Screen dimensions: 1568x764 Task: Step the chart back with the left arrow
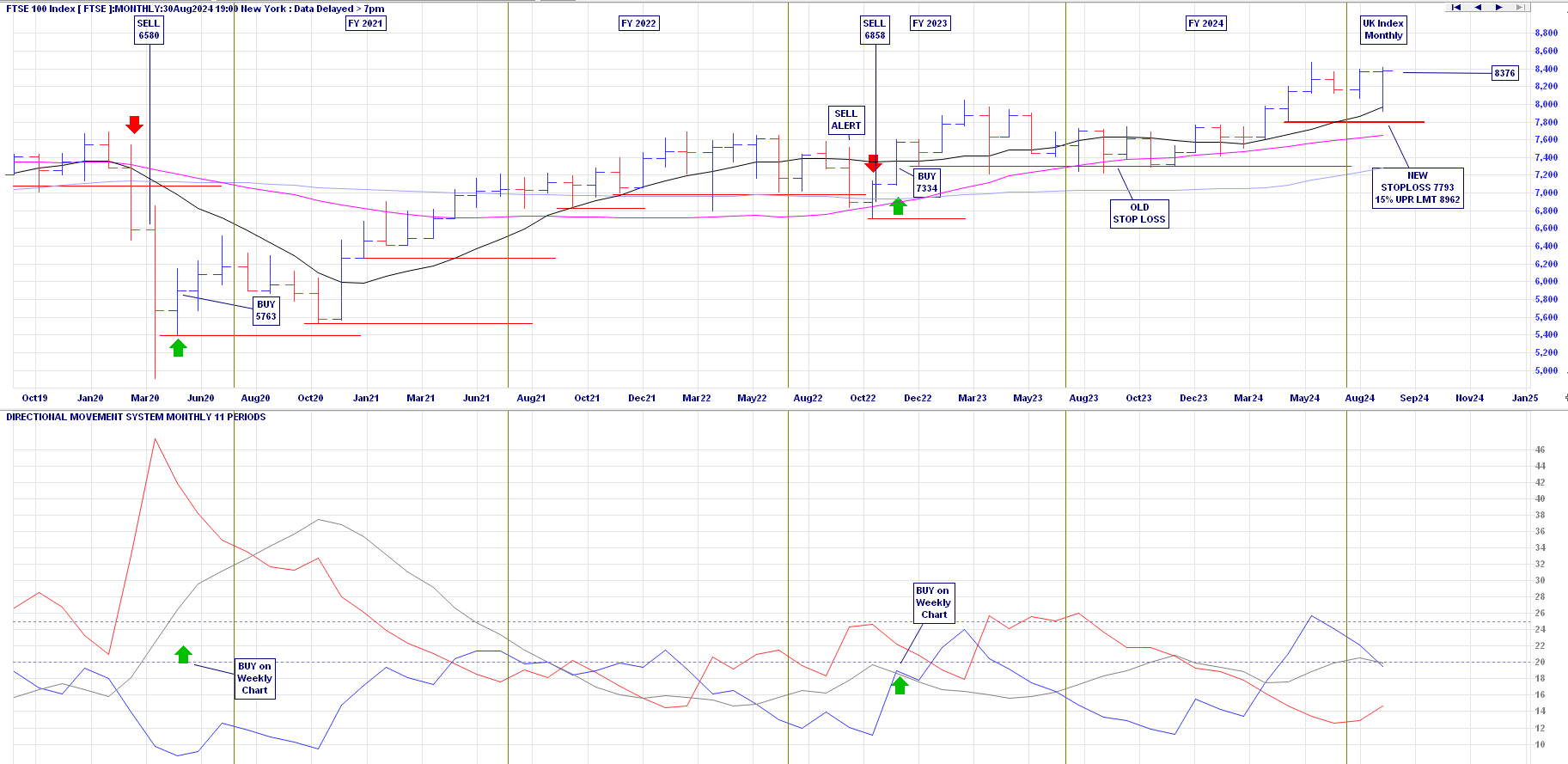pyautogui.click(x=1478, y=7)
